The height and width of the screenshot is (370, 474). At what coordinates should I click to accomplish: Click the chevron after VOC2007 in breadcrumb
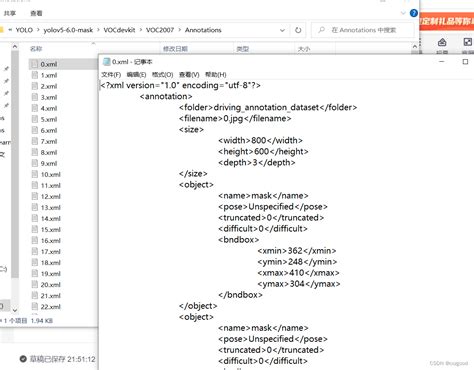179,30
